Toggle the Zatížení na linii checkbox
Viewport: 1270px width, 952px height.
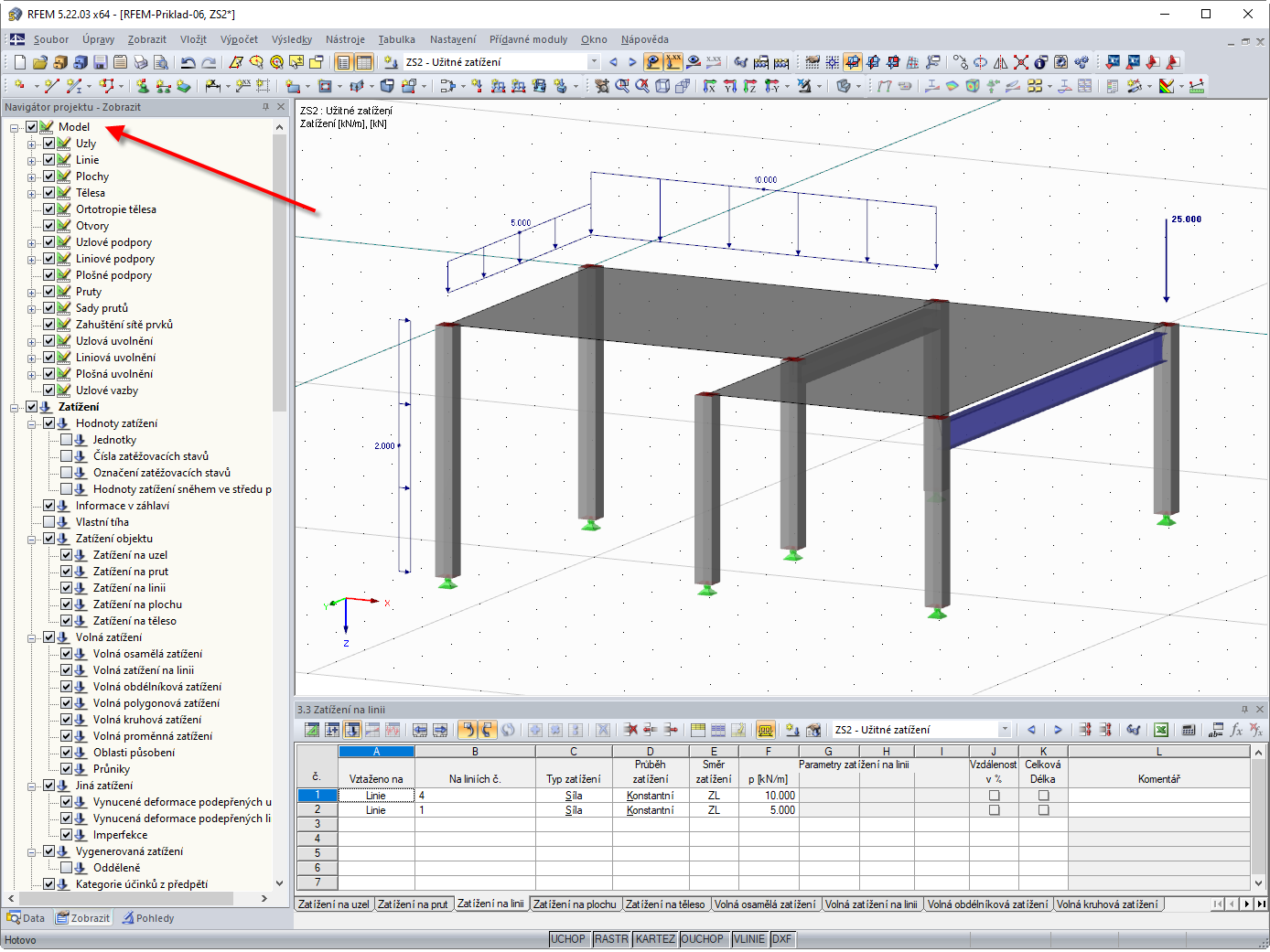[x=67, y=588]
